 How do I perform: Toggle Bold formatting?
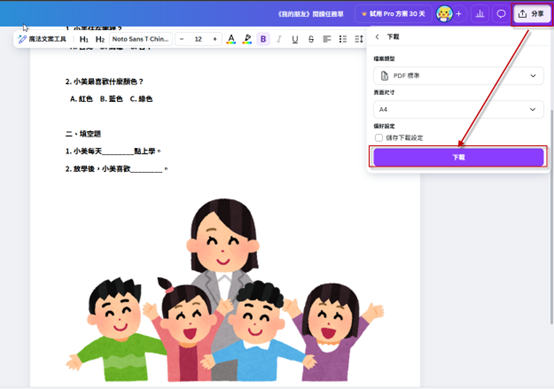point(263,39)
